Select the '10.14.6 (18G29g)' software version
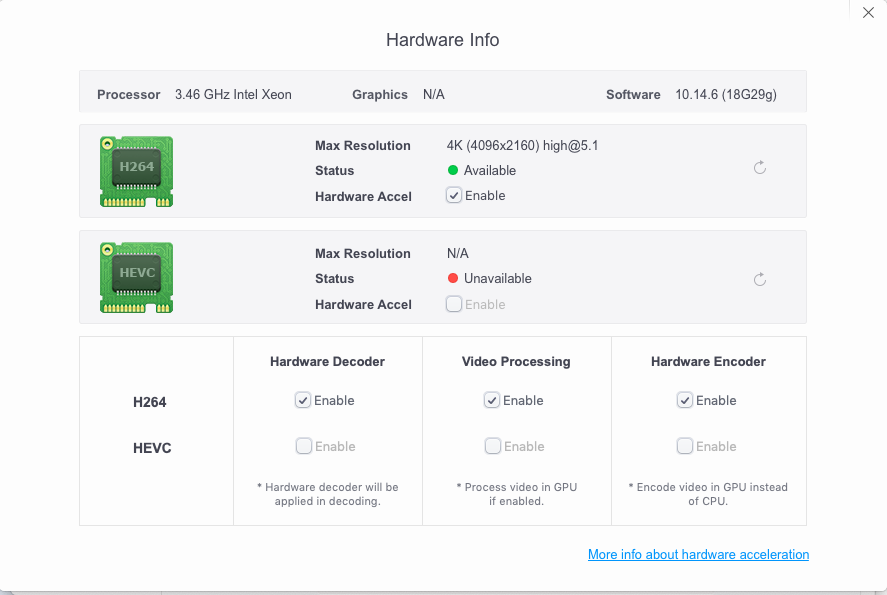This screenshot has height=595, width=887. [x=726, y=94]
